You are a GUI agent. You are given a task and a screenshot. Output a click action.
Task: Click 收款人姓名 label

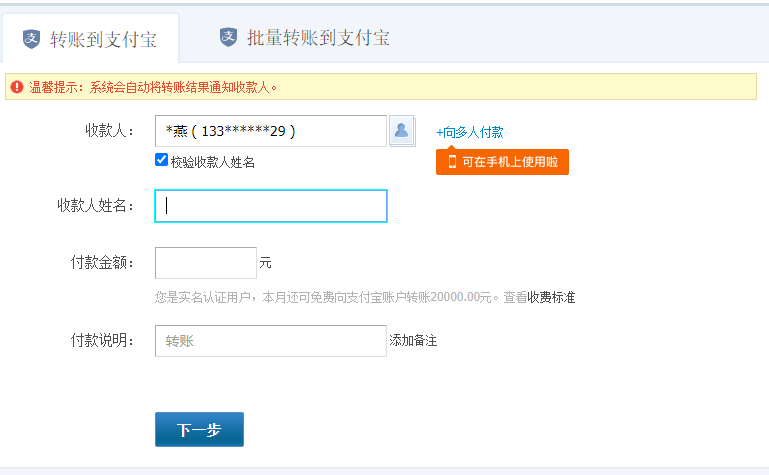click(96, 205)
